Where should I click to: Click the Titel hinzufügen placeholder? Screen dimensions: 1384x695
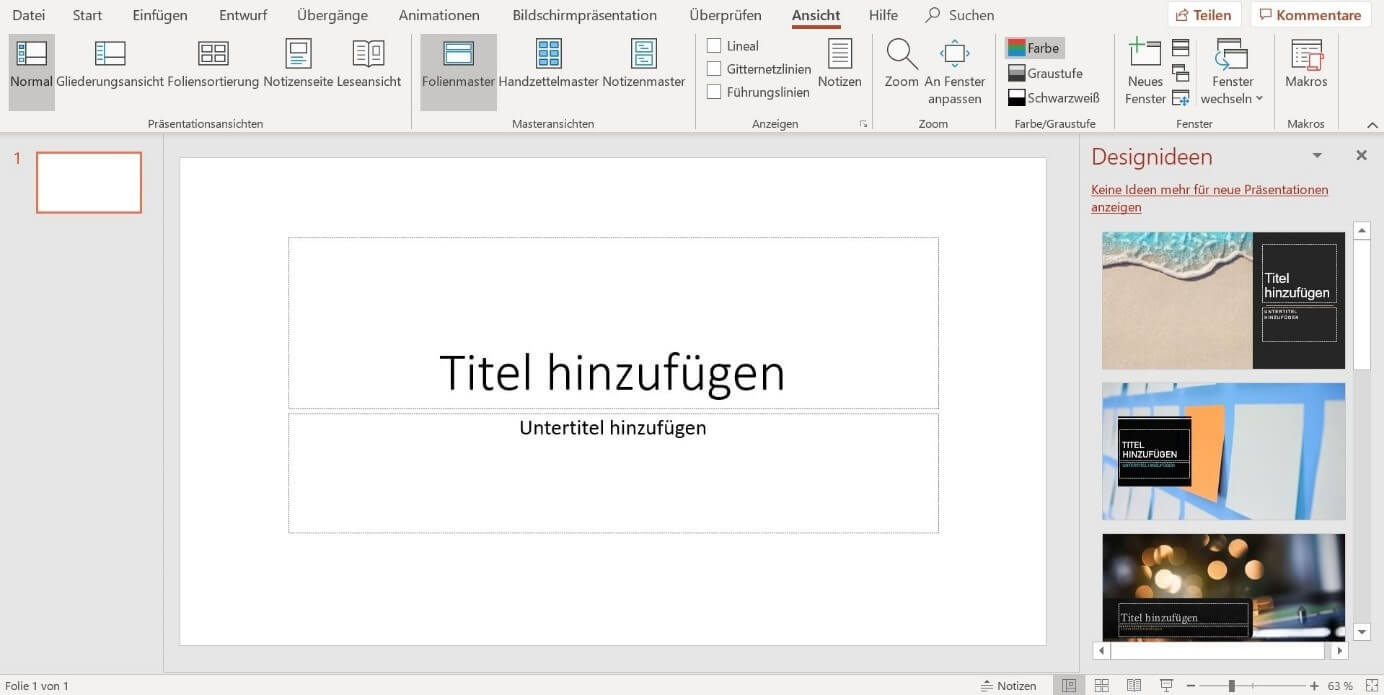pos(613,323)
